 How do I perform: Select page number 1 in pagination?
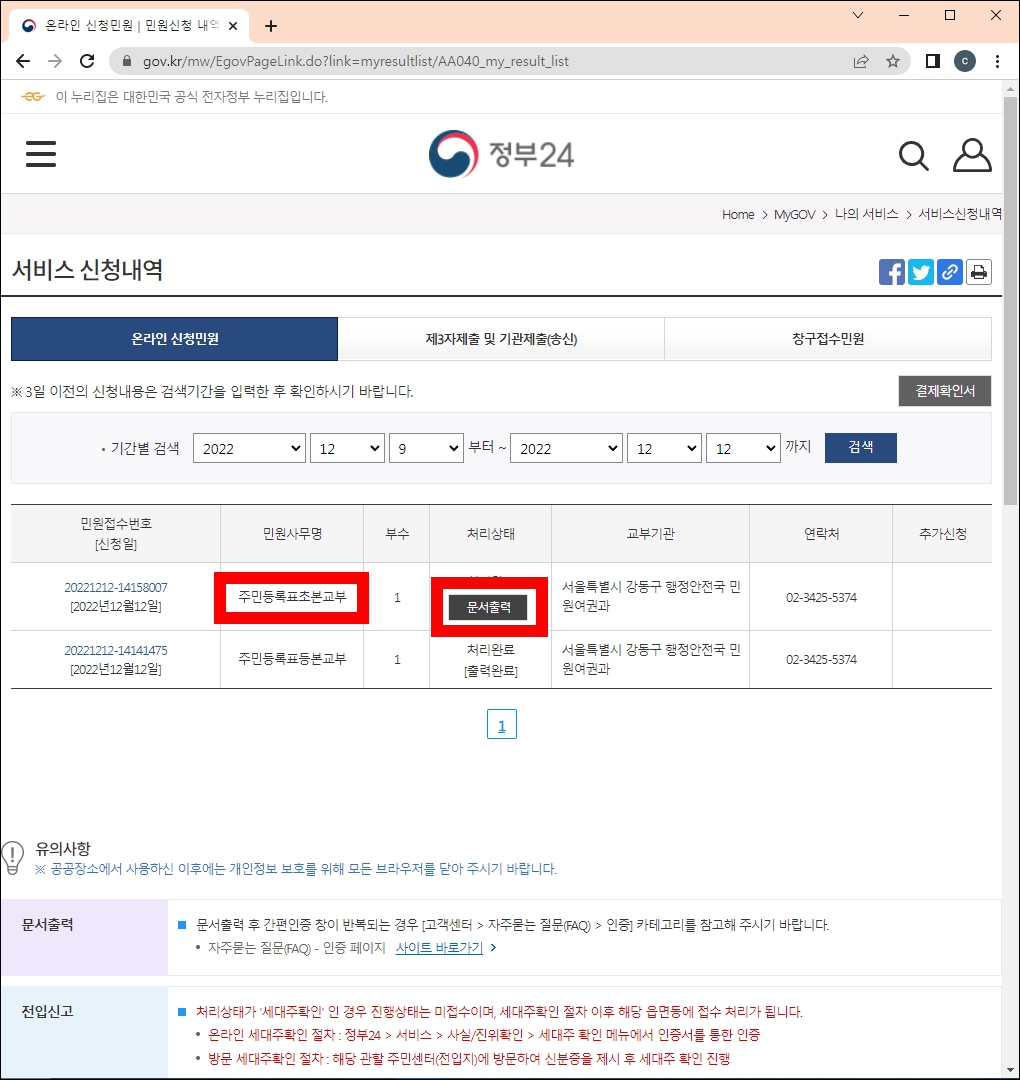pos(501,724)
